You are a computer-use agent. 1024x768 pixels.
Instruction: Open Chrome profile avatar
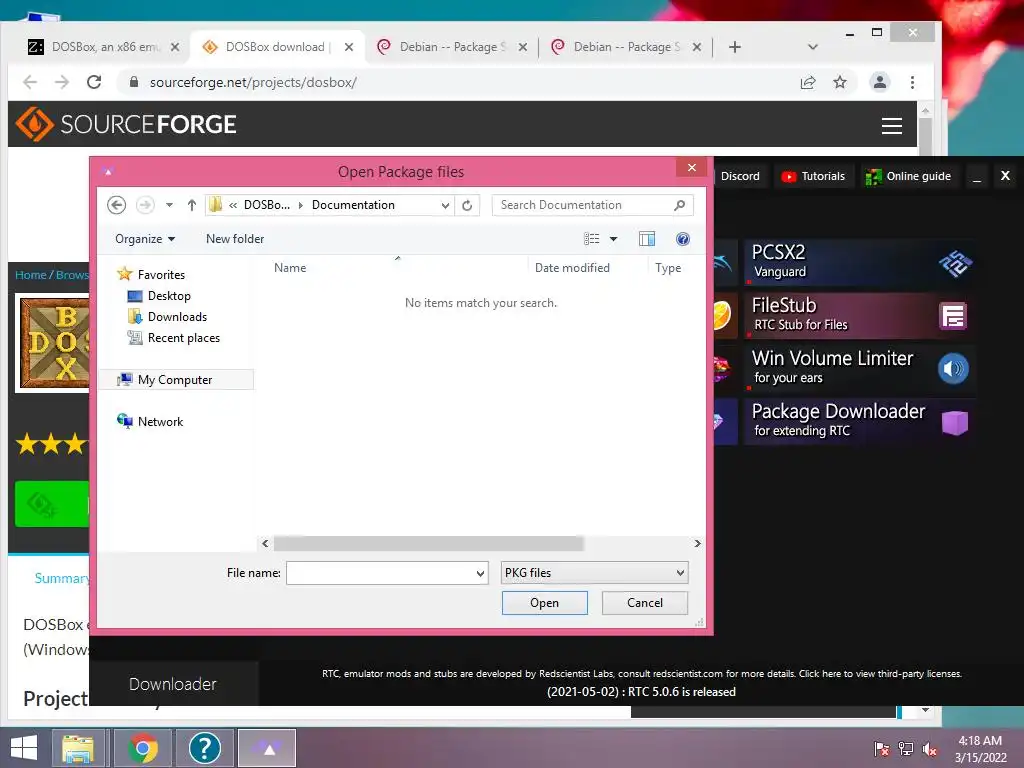click(880, 82)
